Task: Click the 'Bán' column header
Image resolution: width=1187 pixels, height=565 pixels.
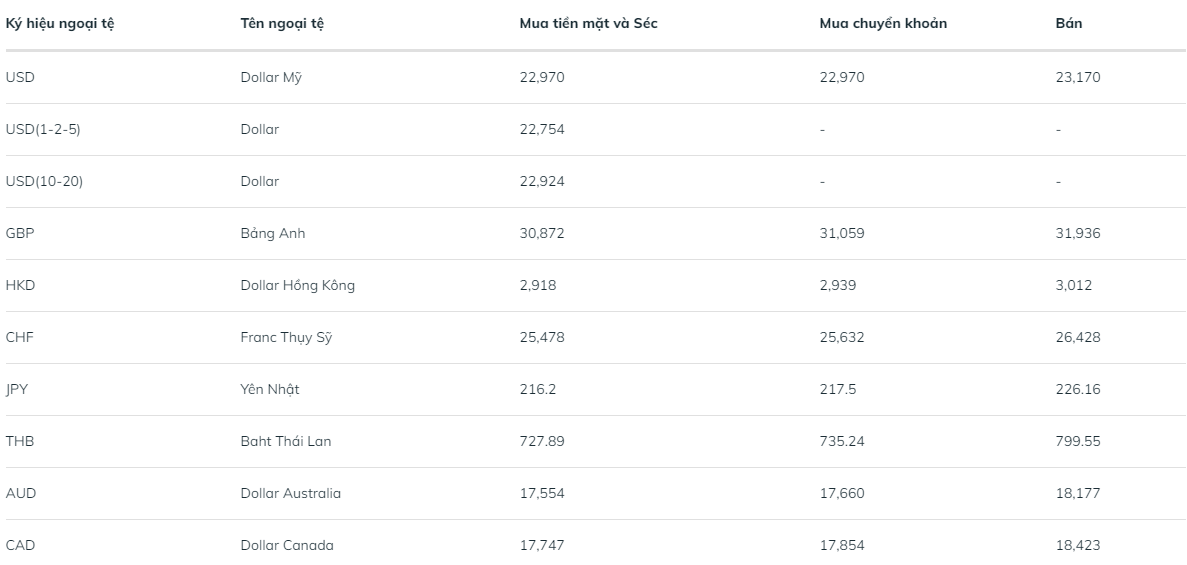Action: pyautogui.click(x=1068, y=24)
